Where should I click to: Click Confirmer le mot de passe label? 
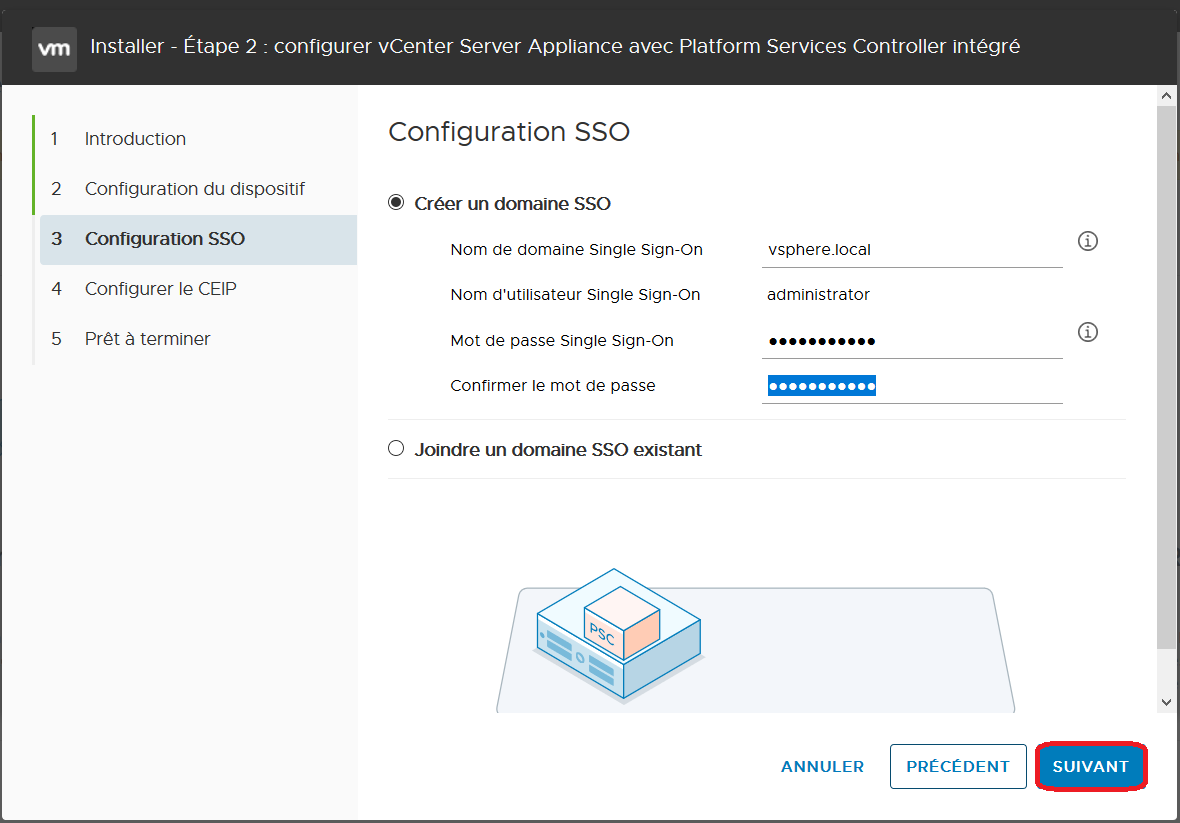552,386
